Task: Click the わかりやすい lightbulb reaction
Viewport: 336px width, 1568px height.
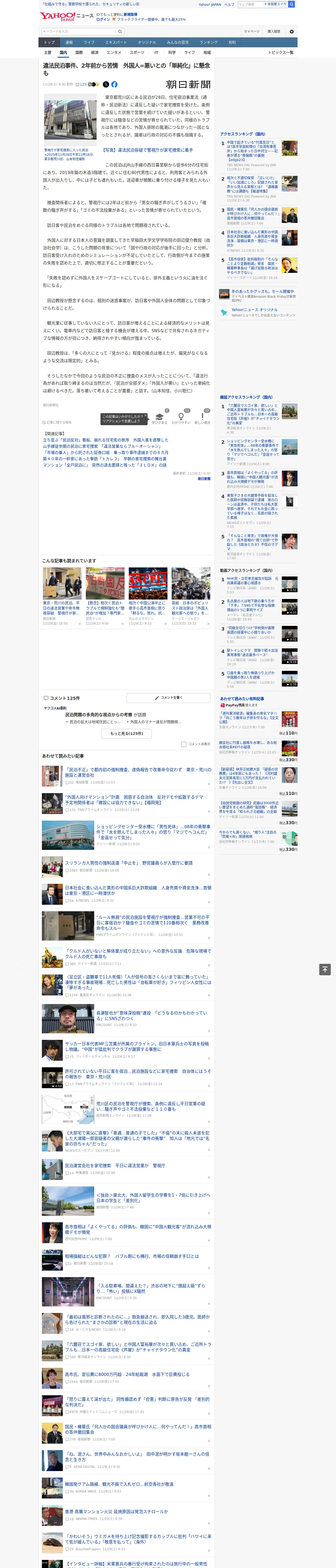Action: [x=181, y=417]
